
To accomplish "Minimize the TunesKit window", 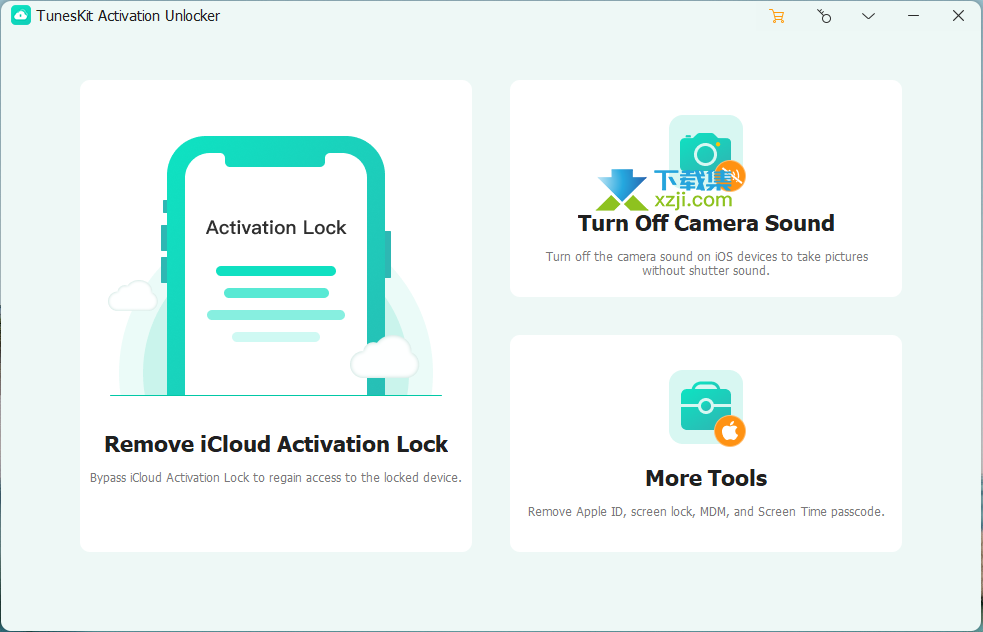I will tap(913, 16).
